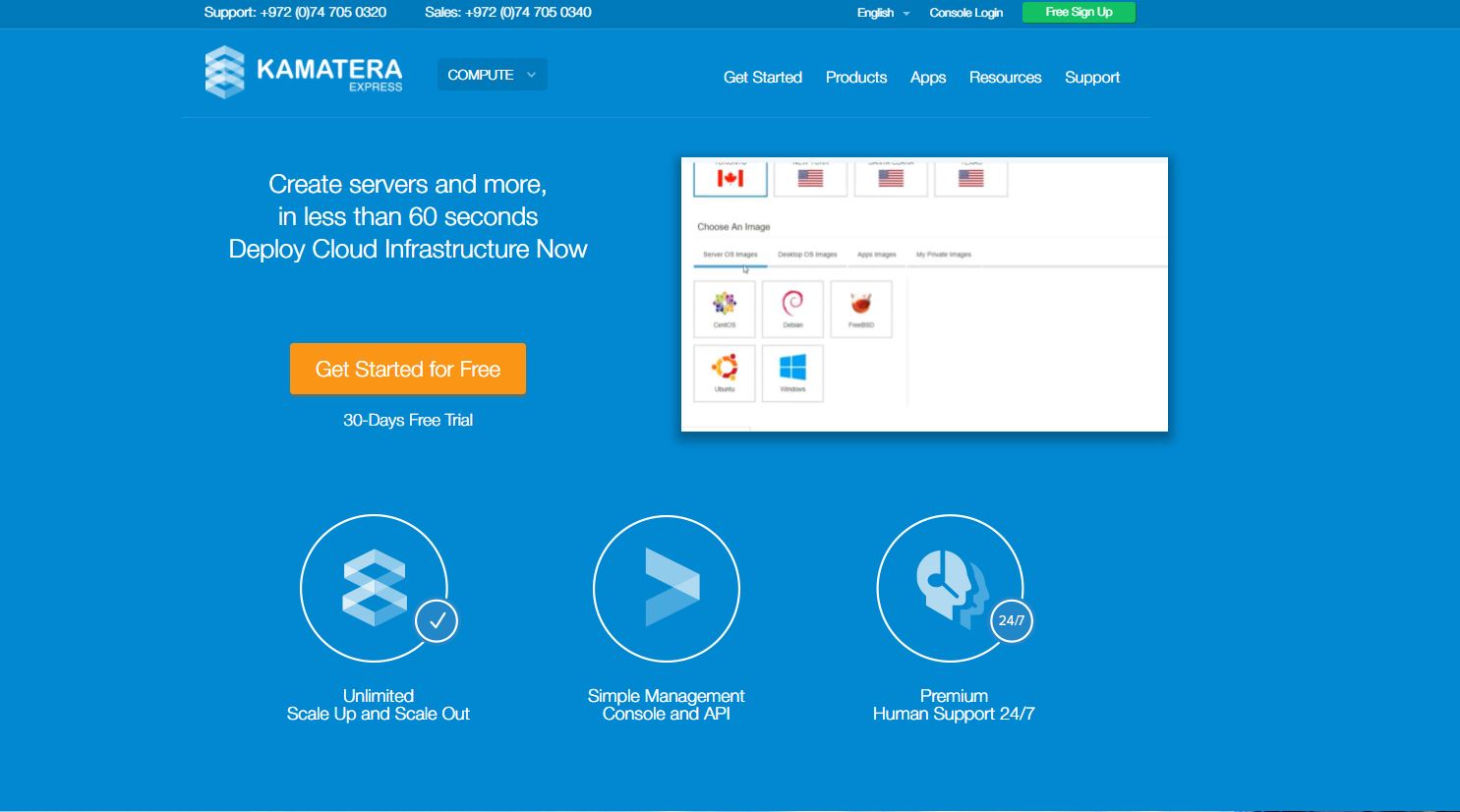Switch to Desktop OS Images tab

click(x=807, y=255)
